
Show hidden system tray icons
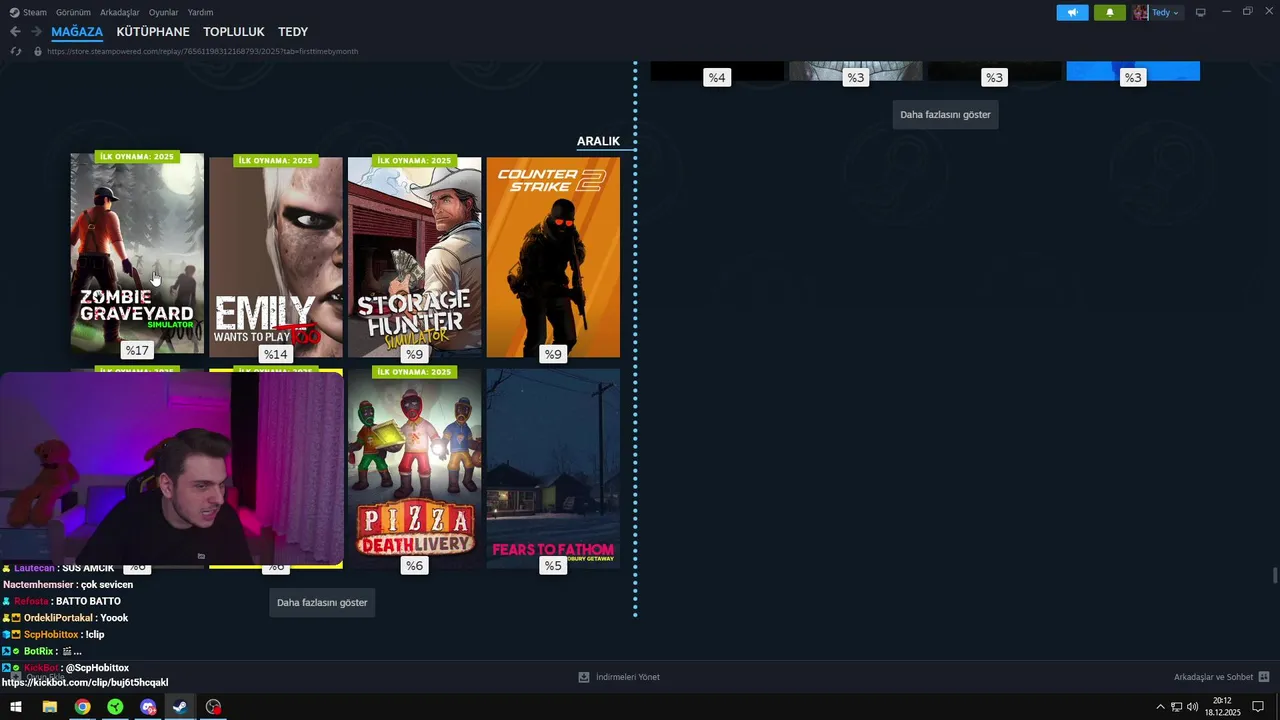coord(1160,707)
